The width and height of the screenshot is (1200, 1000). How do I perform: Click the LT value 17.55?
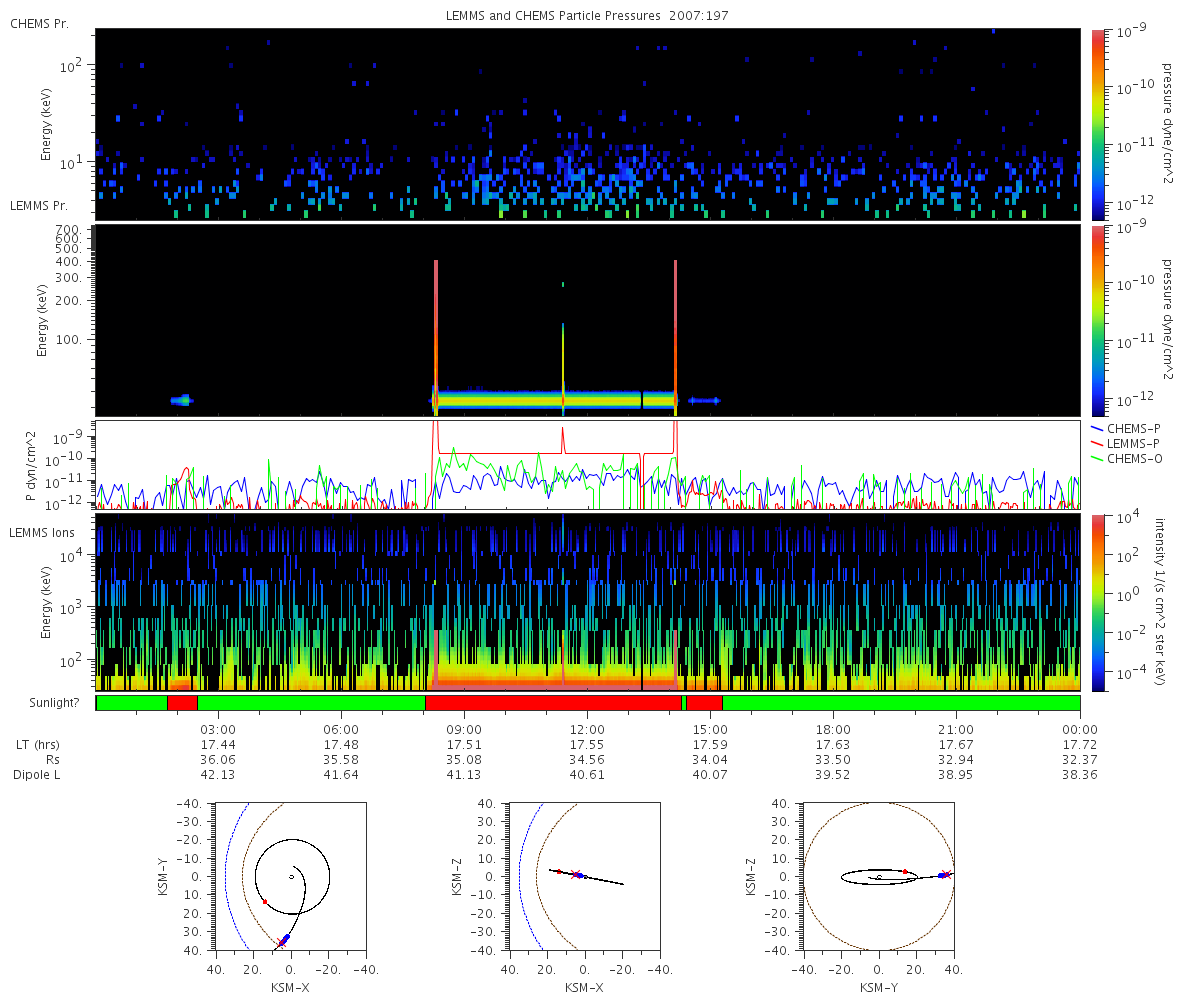pos(588,745)
